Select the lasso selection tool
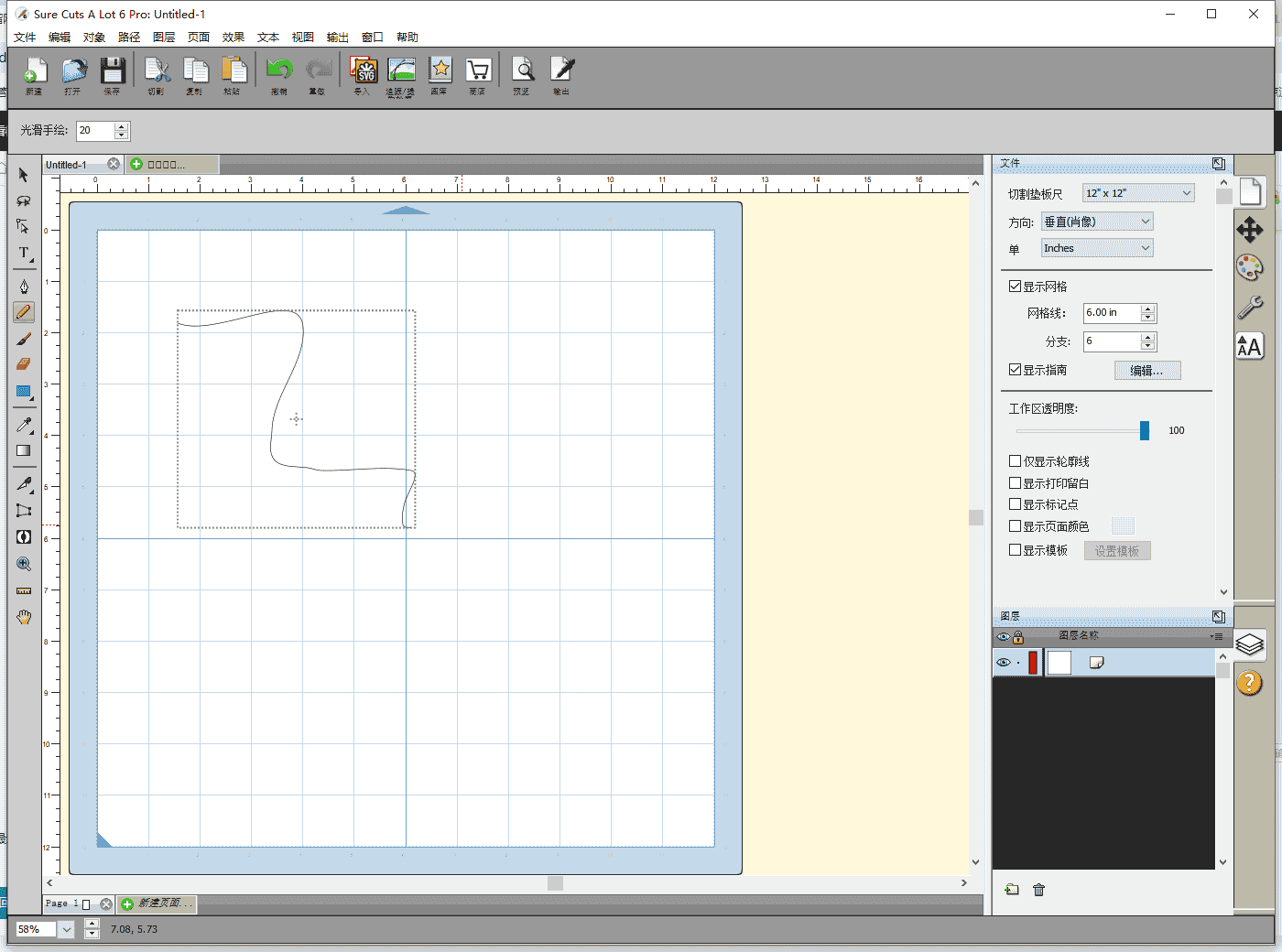This screenshot has height=952, width=1282. pos(24,200)
